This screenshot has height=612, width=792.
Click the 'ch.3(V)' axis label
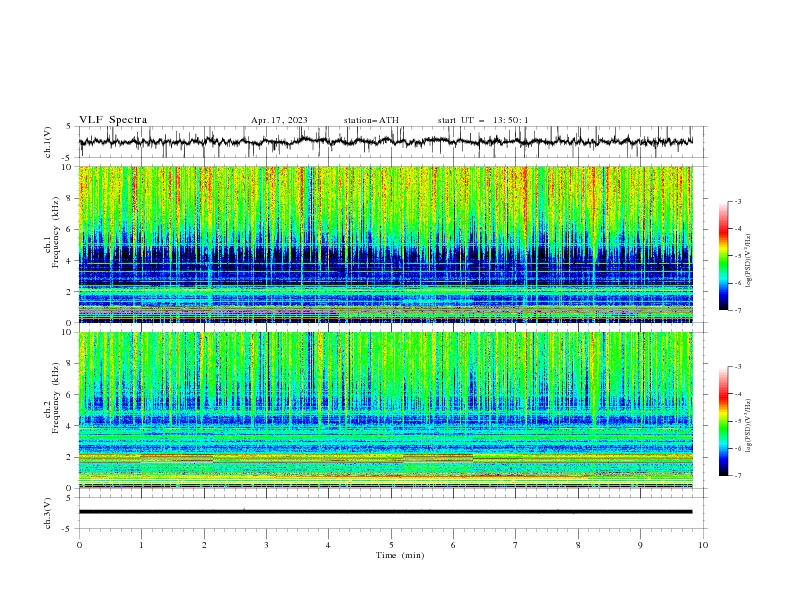48,513
